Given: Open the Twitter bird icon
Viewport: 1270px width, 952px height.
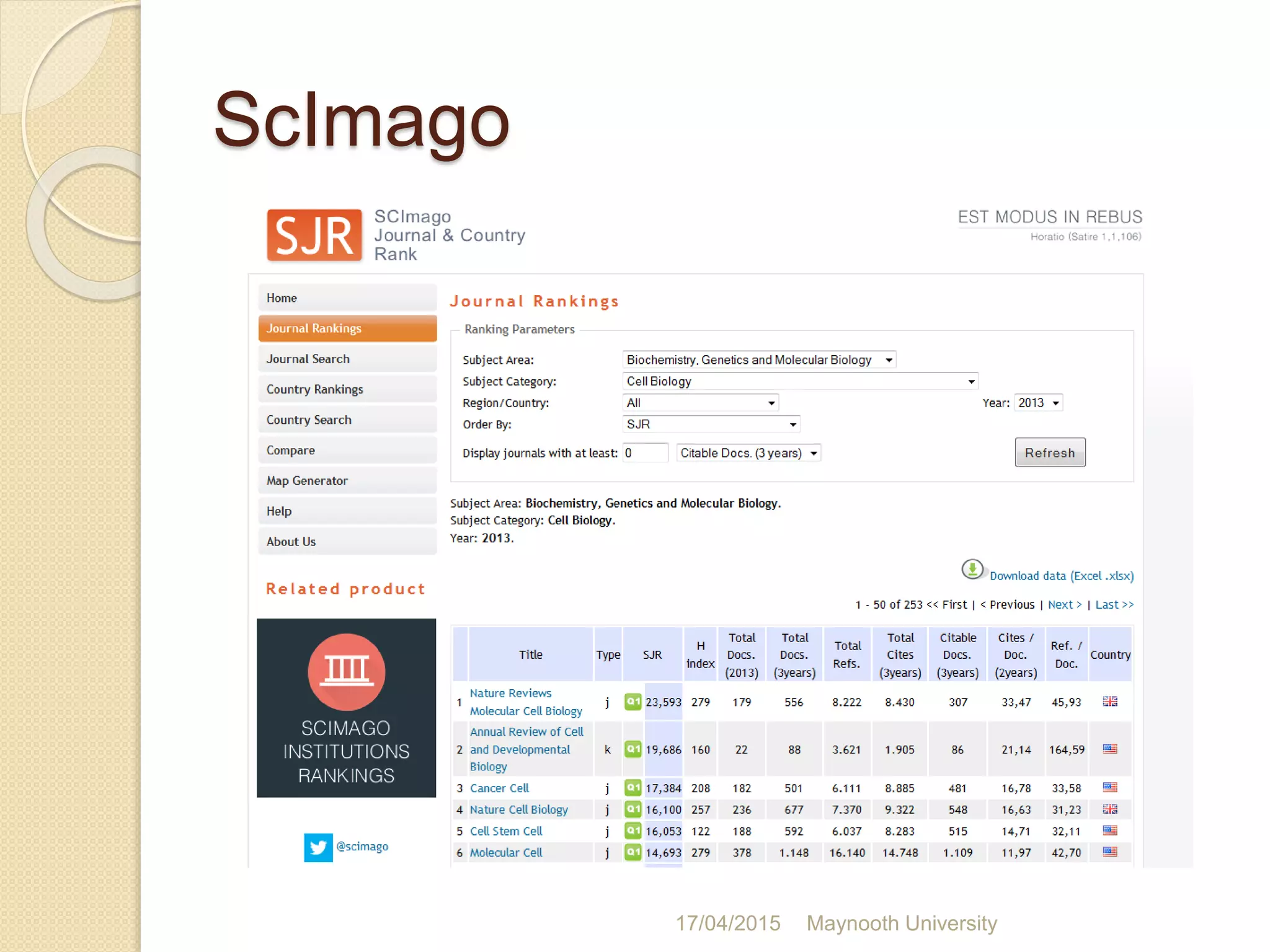Looking at the screenshot, I should tap(318, 847).
